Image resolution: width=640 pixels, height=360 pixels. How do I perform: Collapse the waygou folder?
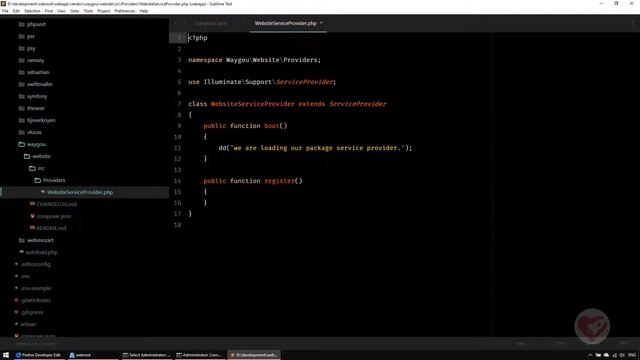point(22,144)
